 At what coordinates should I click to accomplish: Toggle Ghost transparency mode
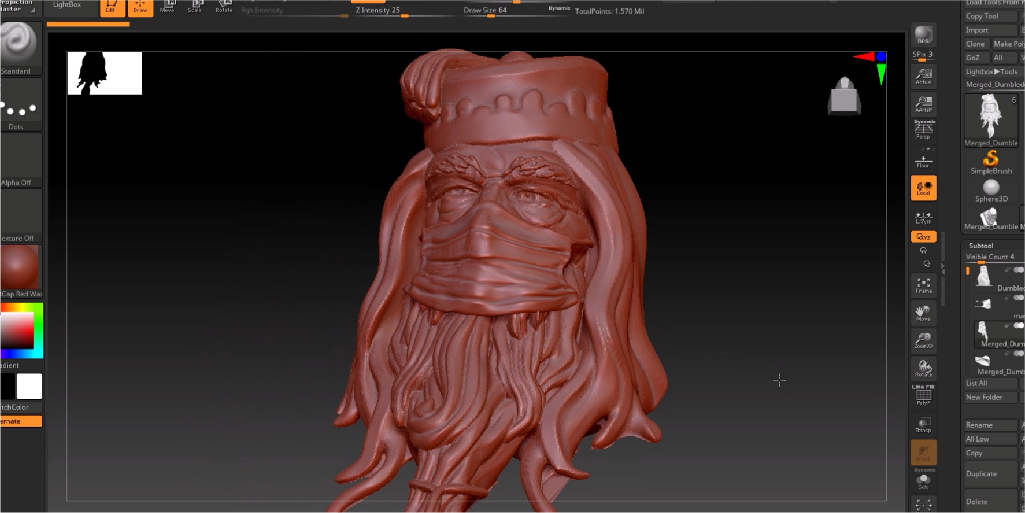point(924,452)
